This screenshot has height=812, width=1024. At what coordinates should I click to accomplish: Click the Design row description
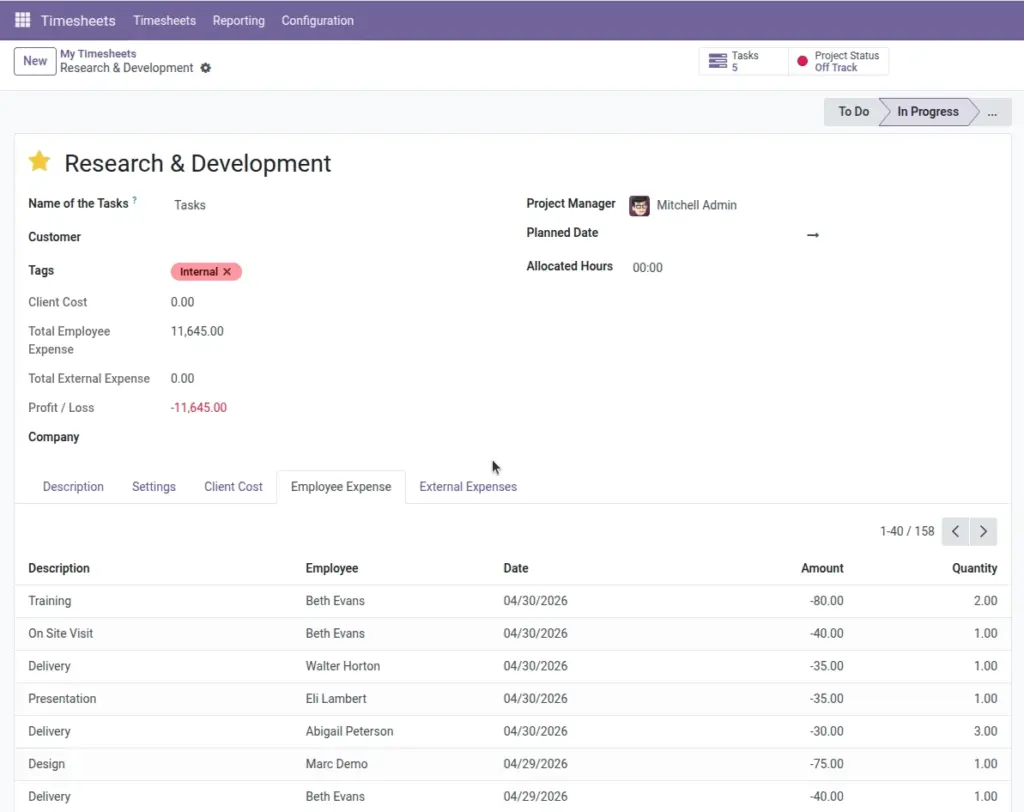46,764
